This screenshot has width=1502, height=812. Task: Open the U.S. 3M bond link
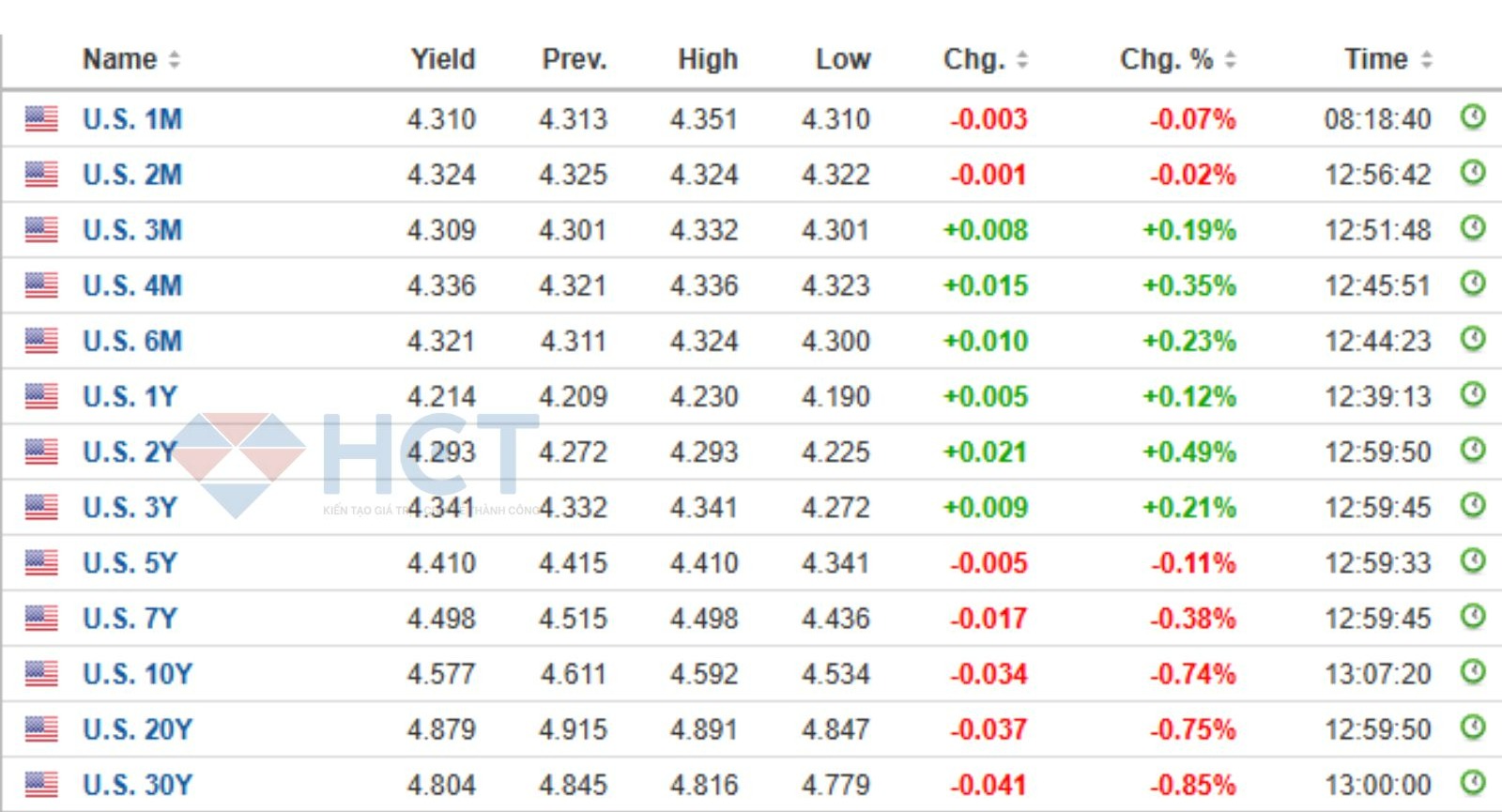132,230
